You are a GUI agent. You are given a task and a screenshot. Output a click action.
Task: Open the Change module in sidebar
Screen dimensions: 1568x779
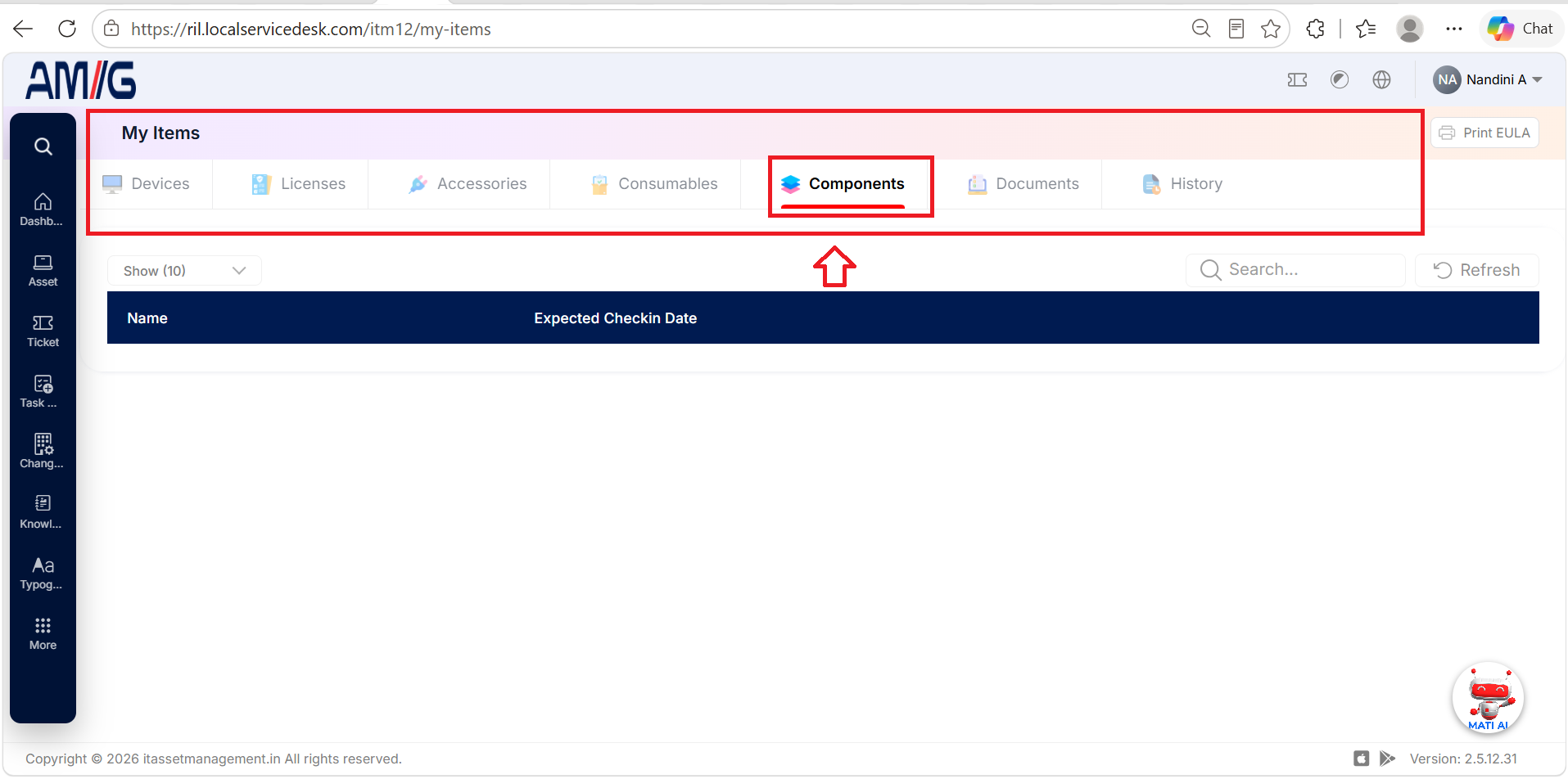click(x=43, y=453)
